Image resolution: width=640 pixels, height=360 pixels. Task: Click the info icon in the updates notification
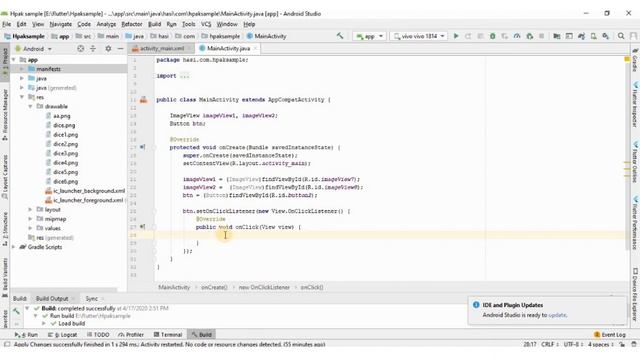(476, 305)
